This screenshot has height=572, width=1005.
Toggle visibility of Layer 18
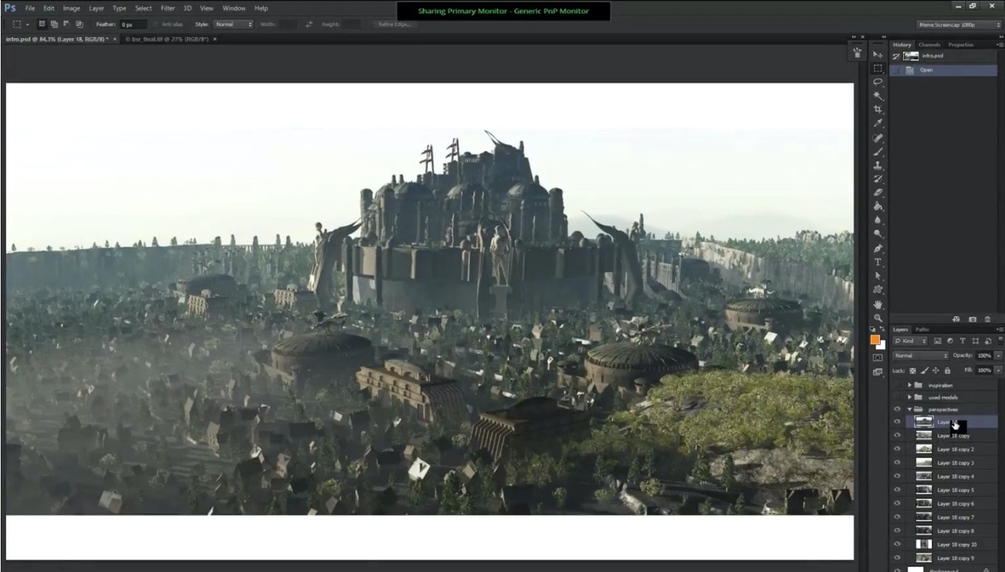897,422
